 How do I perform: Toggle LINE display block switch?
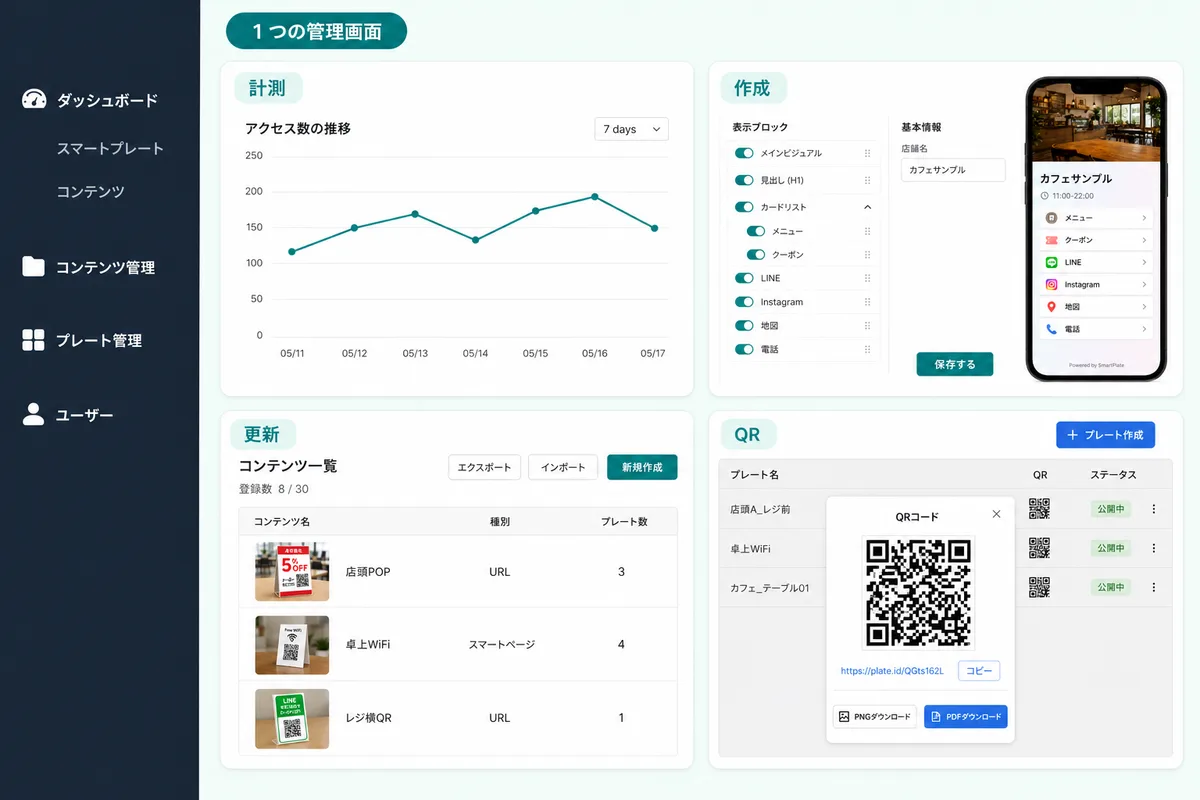coord(744,278)
